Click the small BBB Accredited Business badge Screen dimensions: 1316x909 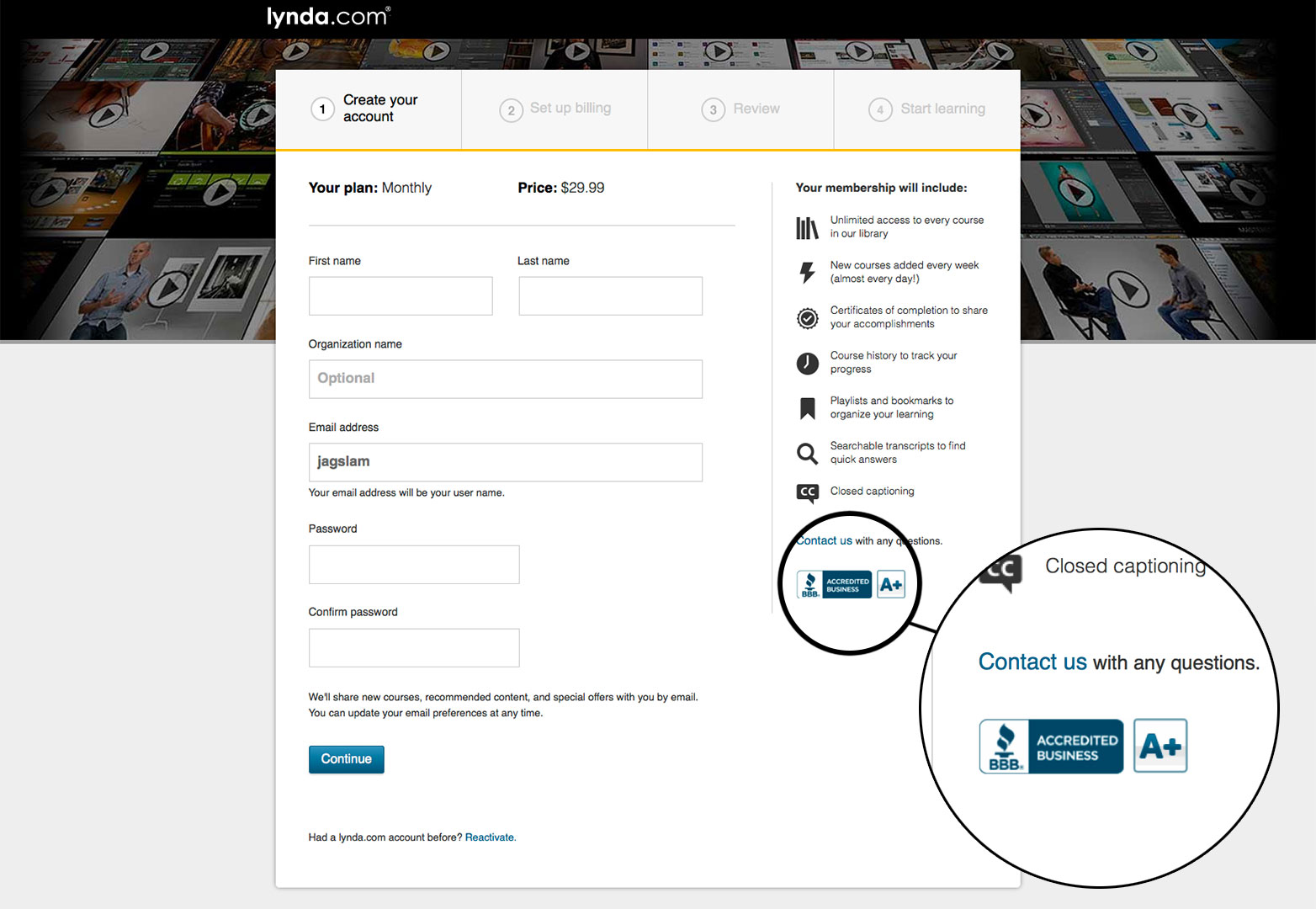(x=834, y=584)
